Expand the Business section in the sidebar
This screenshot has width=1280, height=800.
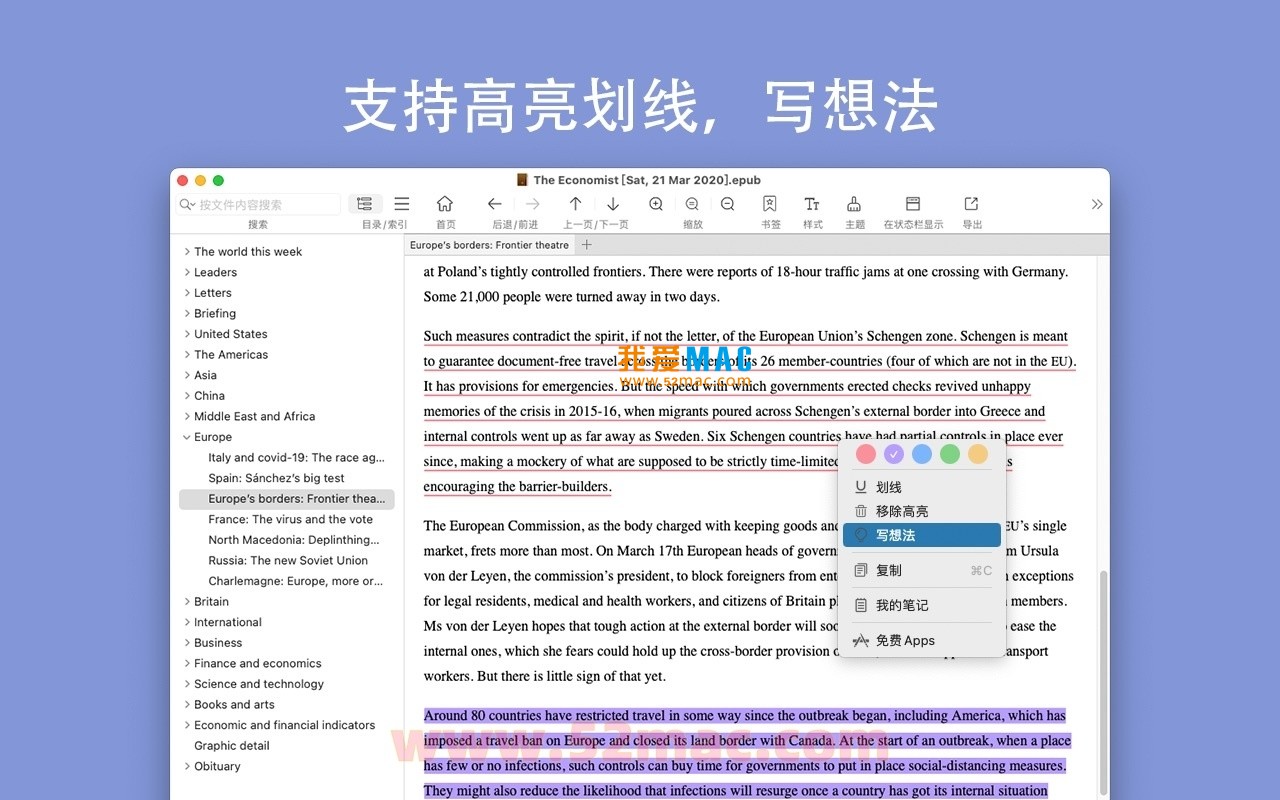click(187, 642)
